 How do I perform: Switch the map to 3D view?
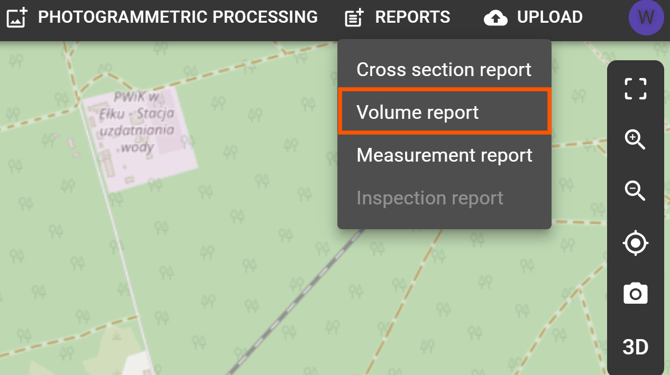point(635,347)
